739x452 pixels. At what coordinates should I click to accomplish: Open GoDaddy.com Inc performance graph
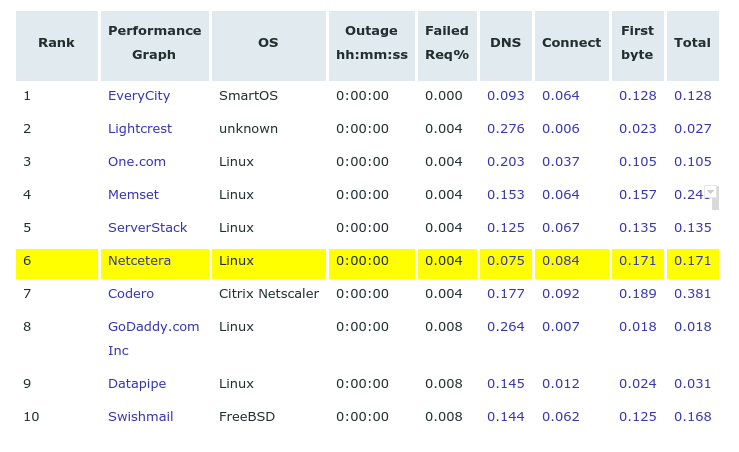click(153, 338)
